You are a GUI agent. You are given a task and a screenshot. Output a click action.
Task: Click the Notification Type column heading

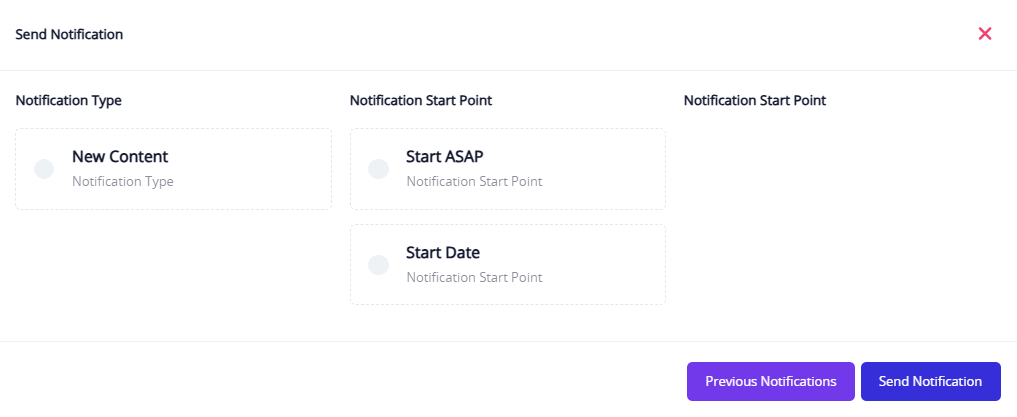coord(69,100)
